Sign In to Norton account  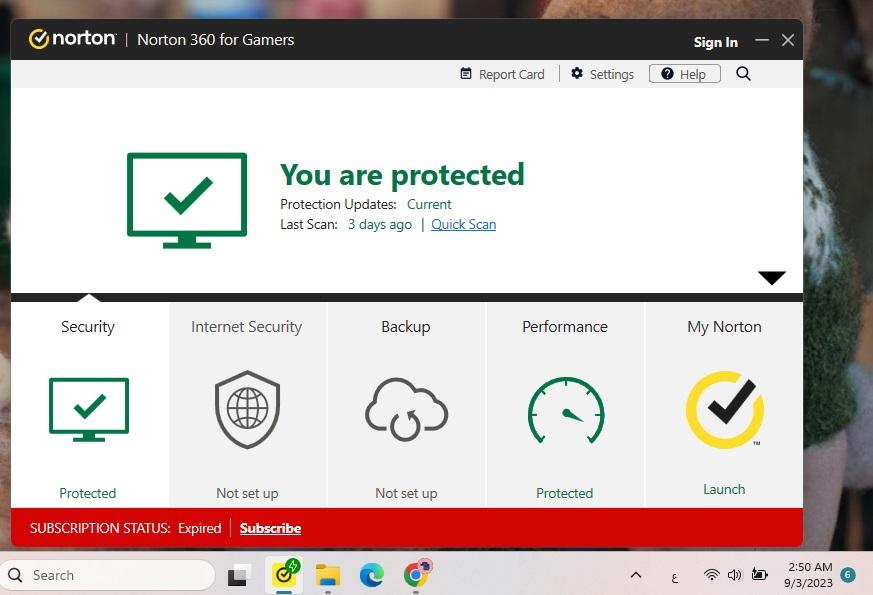pyautogui.click(x=715, y=42)
